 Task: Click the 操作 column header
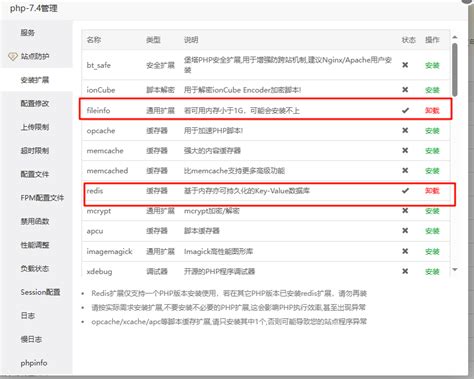pyautogui.click(x=432, y=40)
